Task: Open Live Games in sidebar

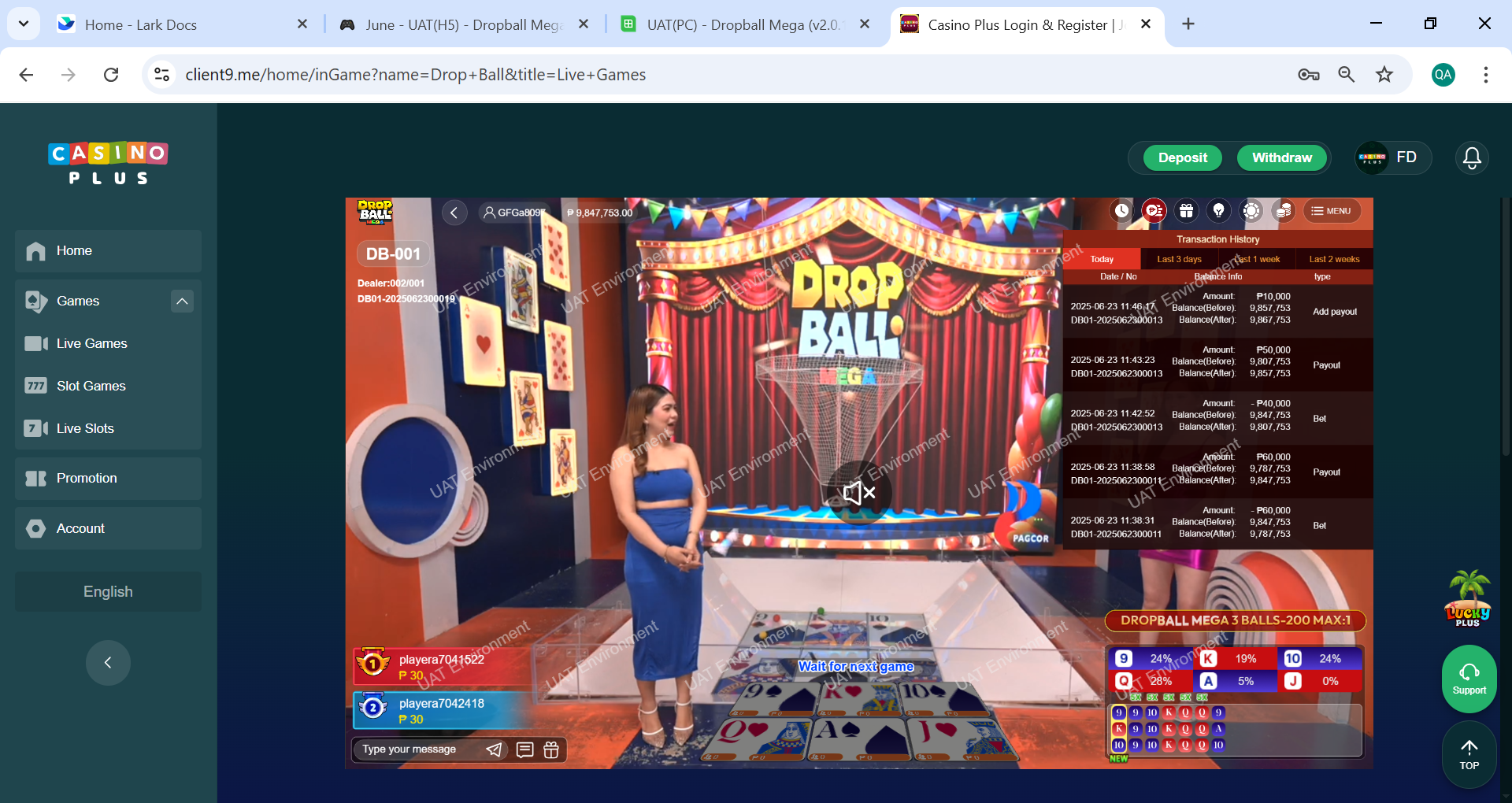Action: click(x=108, y=343)
